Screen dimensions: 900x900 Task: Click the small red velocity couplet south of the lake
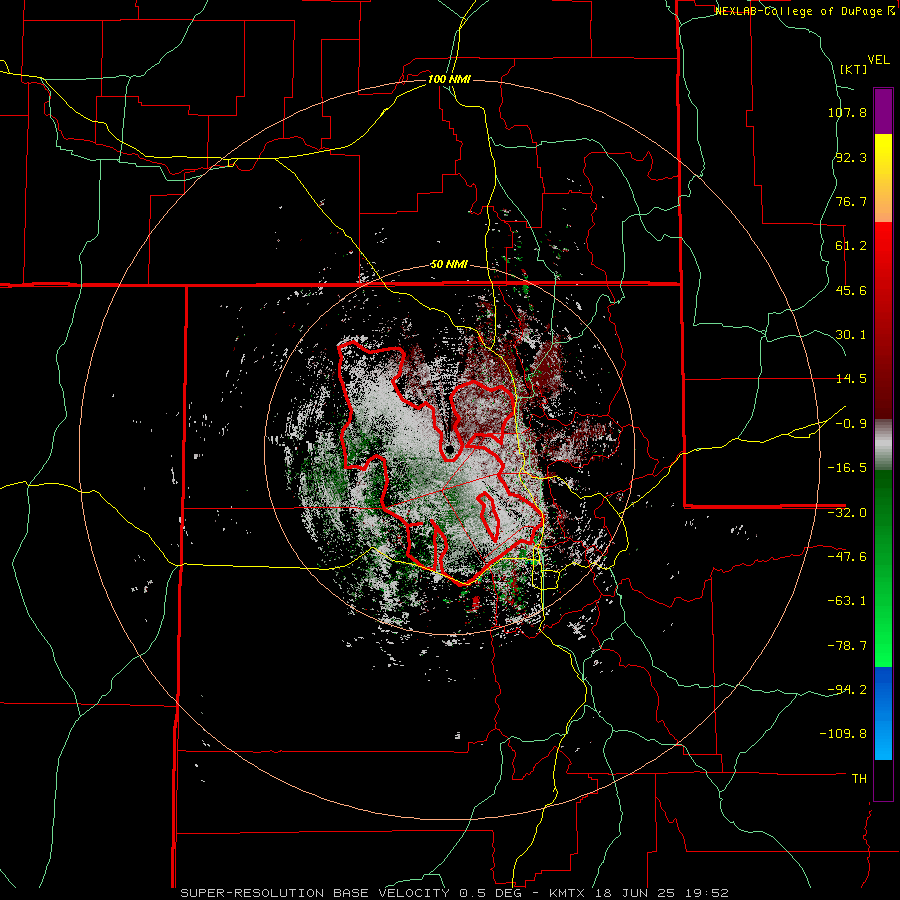(x=475, y=602)
